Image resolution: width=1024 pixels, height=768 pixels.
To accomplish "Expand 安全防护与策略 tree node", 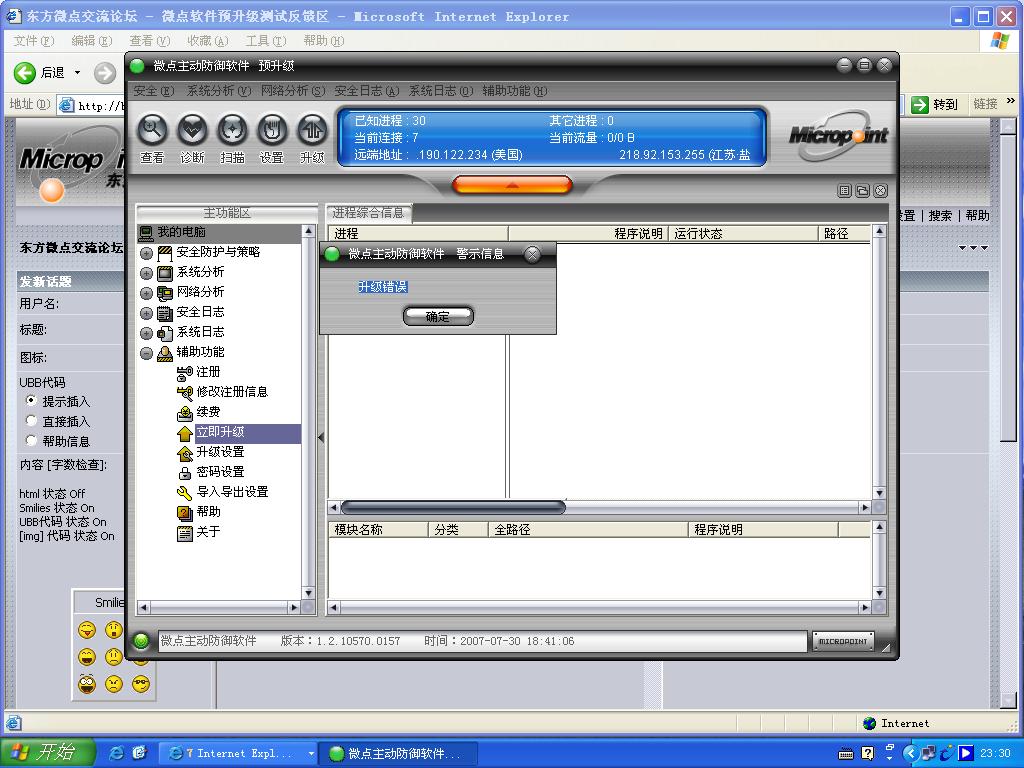I will [146, 253].
